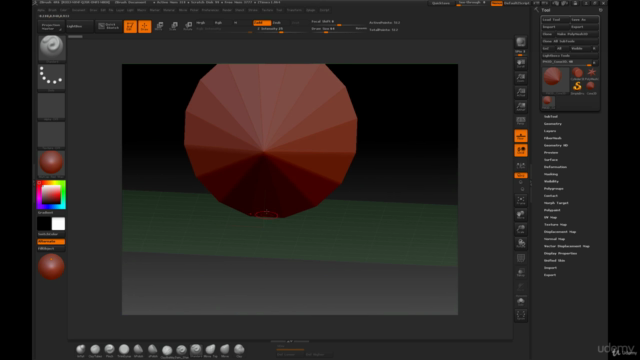Select the Cylinder3D tool thumbnail

tap(577, 74)
